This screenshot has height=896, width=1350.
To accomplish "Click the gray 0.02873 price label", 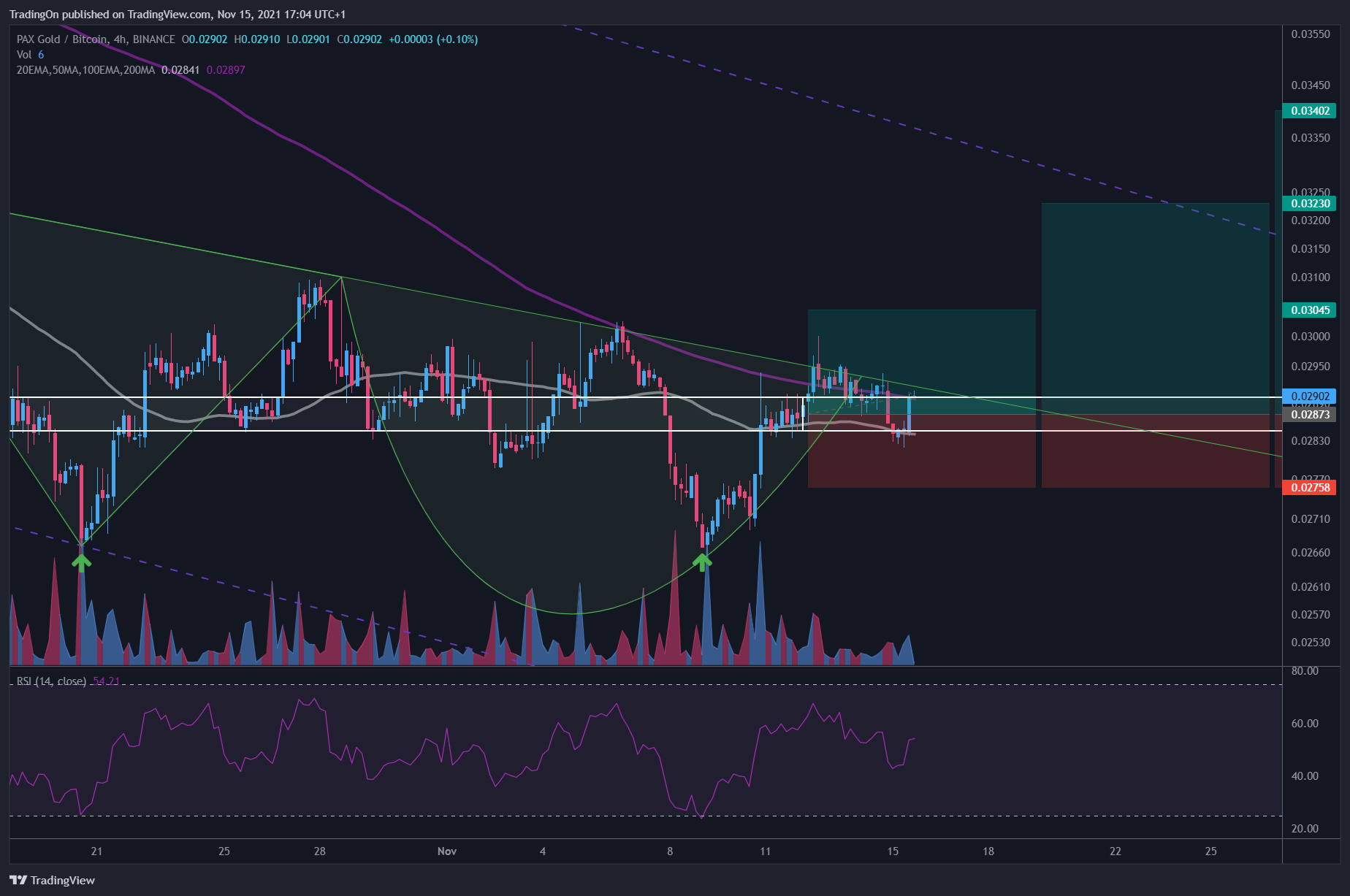I will [1309, 415].
